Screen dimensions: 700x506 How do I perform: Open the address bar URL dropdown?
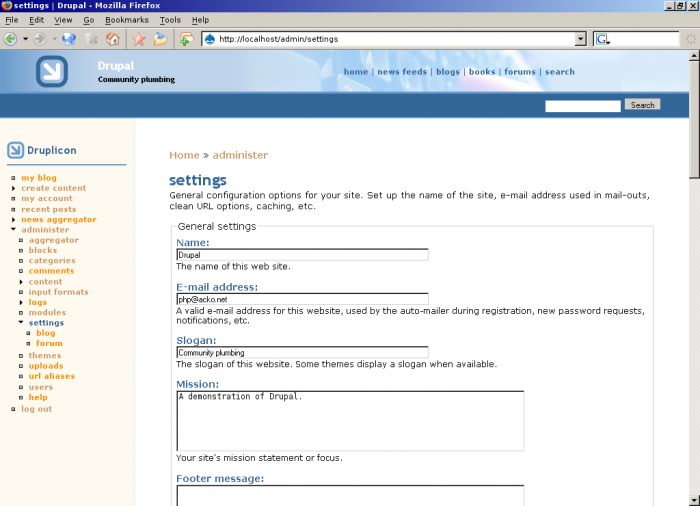point(580,39)
